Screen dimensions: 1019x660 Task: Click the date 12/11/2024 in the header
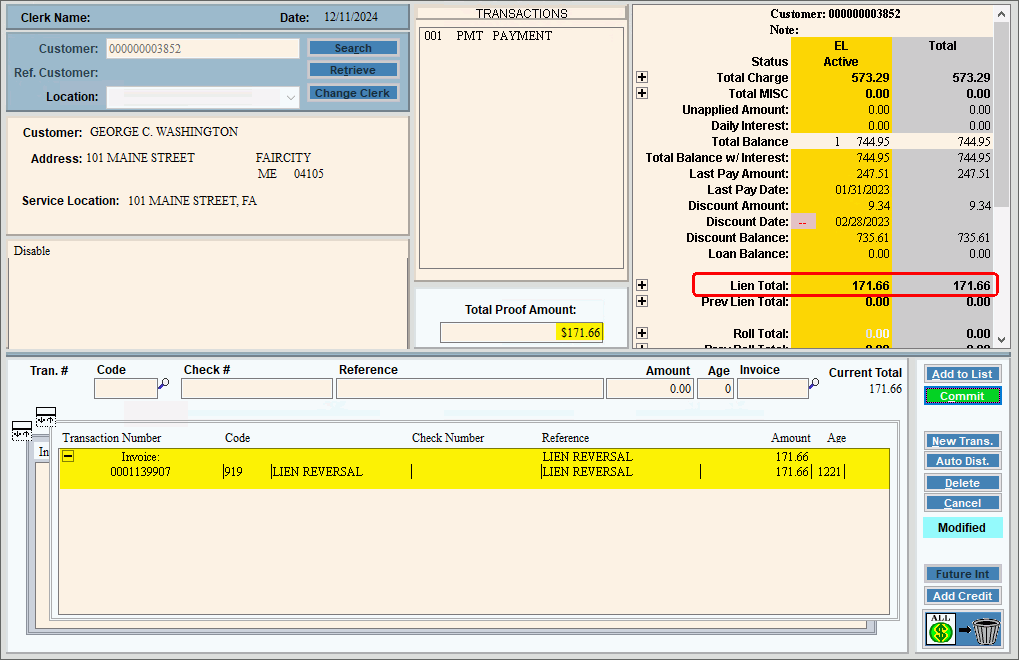tap(351, 17)
